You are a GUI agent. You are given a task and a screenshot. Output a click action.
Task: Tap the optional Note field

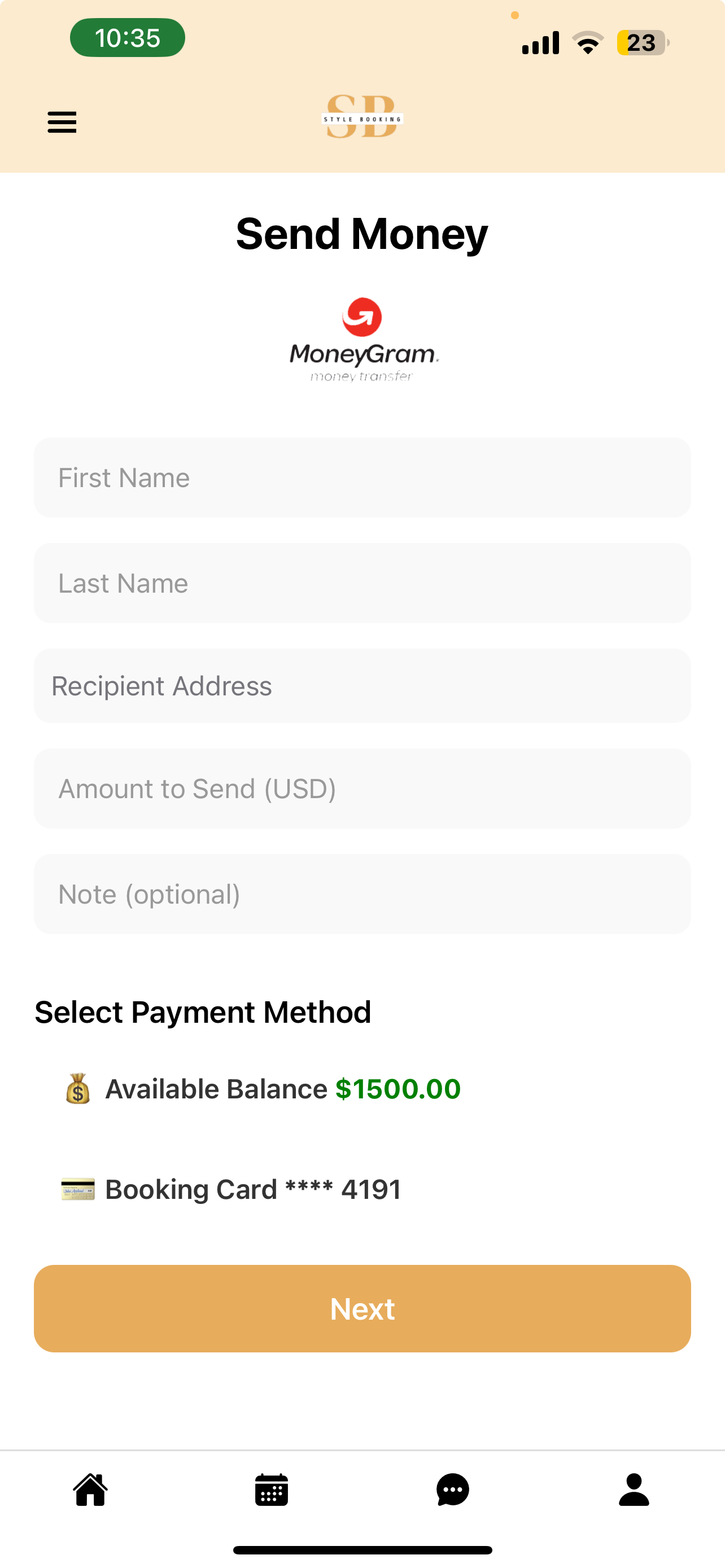(362, 894)
